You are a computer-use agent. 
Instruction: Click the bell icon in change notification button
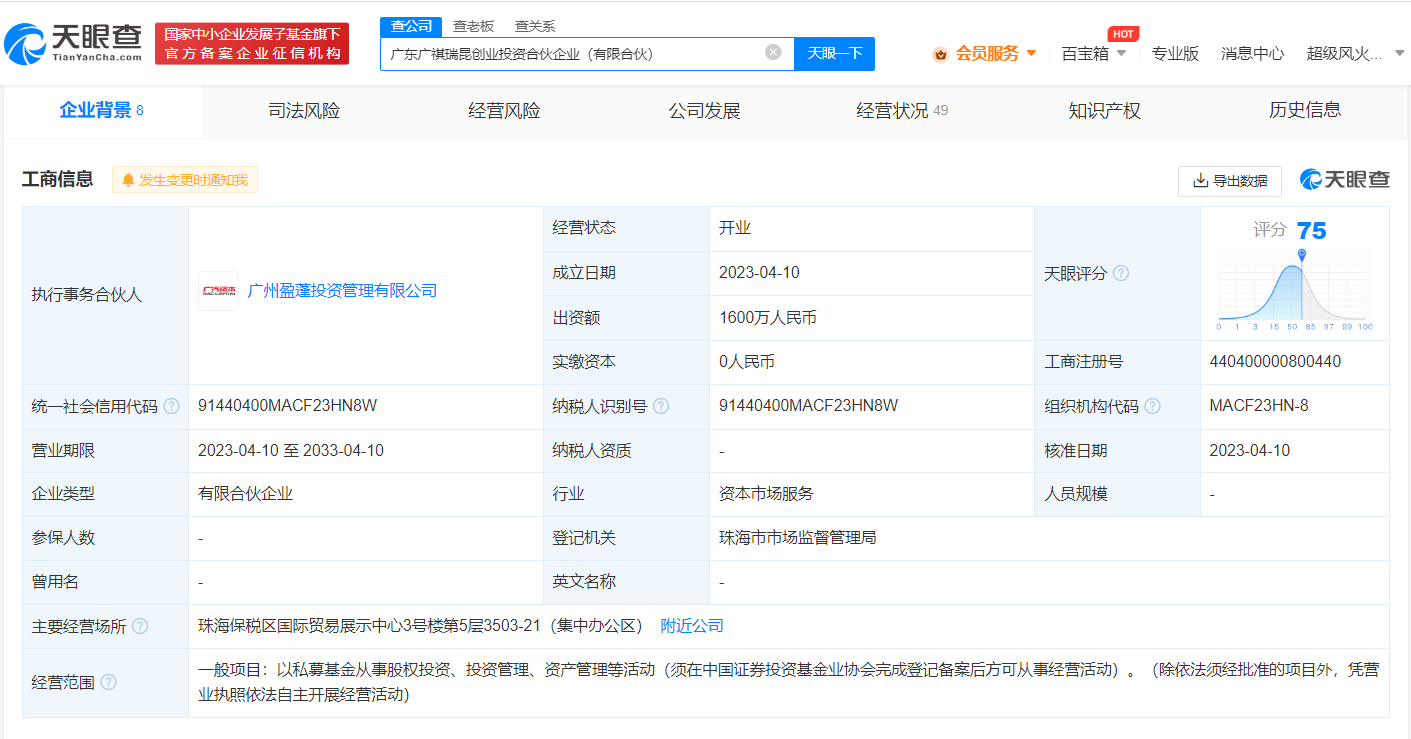pyautogui.click(x=128, y=180)
